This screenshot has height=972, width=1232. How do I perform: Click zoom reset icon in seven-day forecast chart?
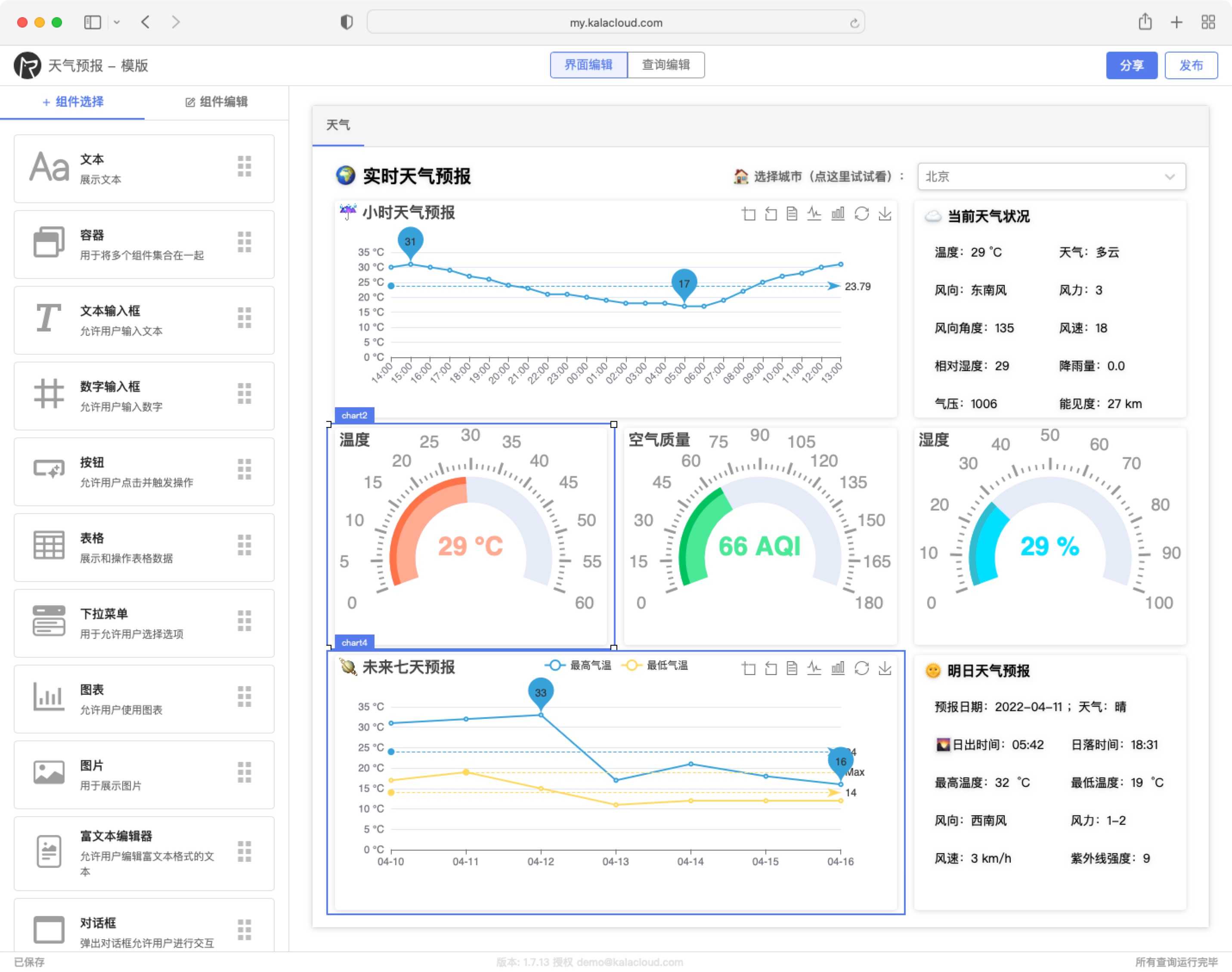click(771, 668)
